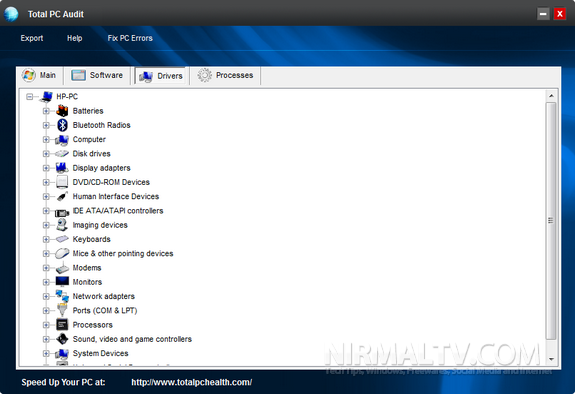Expand the Keyboards node
The image size is (575, 394).
[x=46, y=239]
